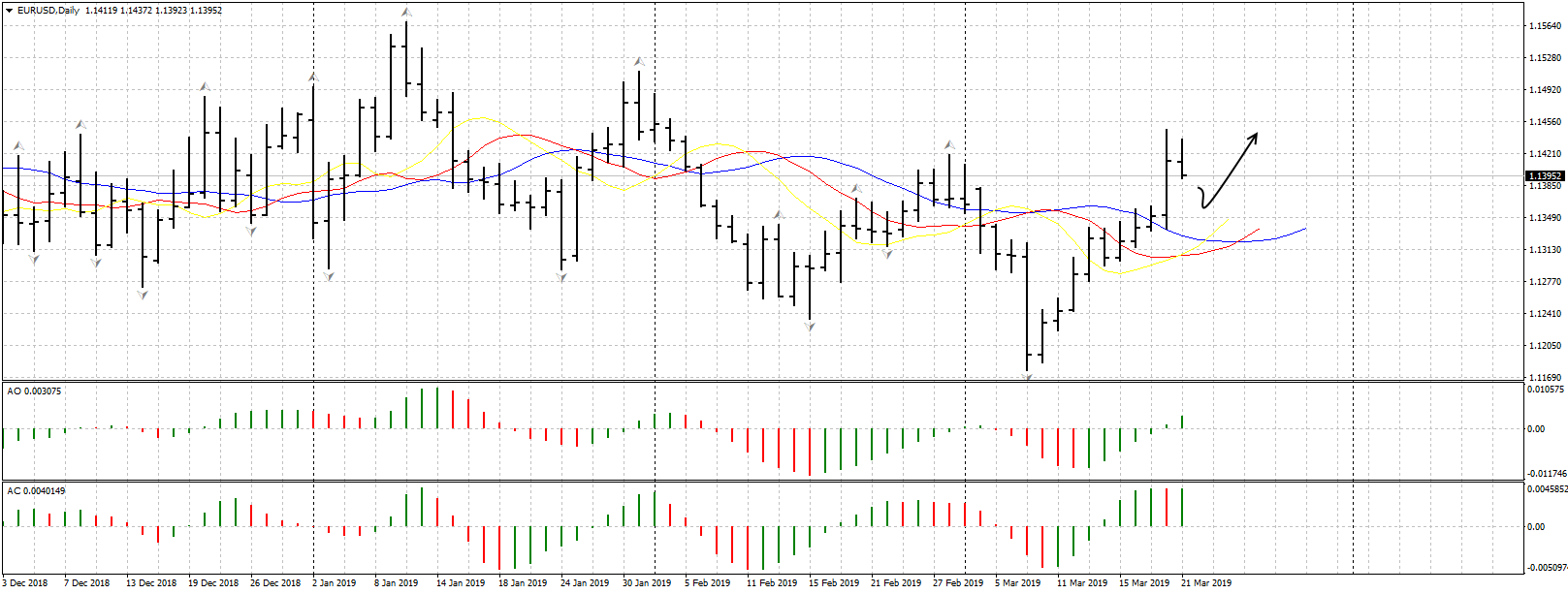Click the AO 0.003075 indicator label
Screen dimensions: 1568x594
tap(35, 391)
